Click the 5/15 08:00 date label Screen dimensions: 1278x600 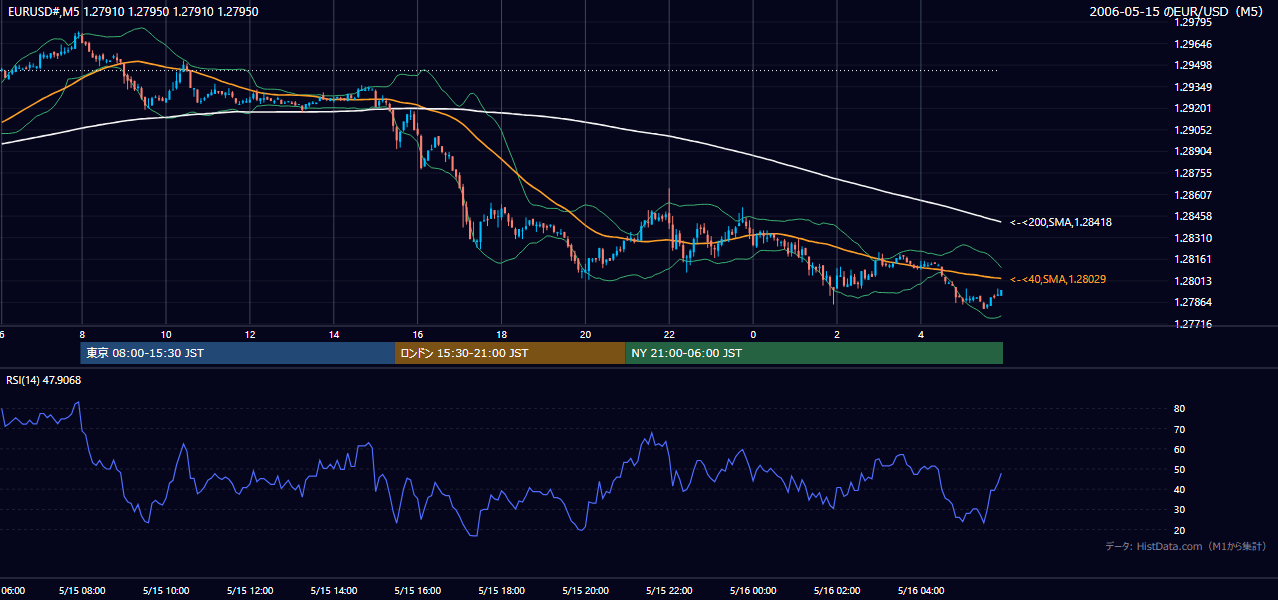click(x=82, y=590)
